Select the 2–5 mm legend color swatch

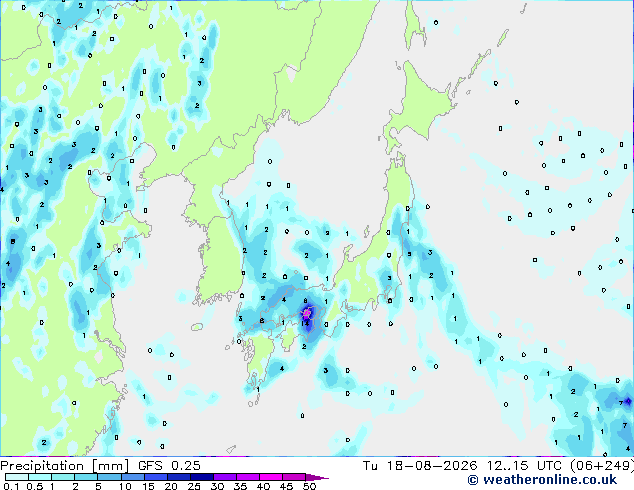point(86,477)
